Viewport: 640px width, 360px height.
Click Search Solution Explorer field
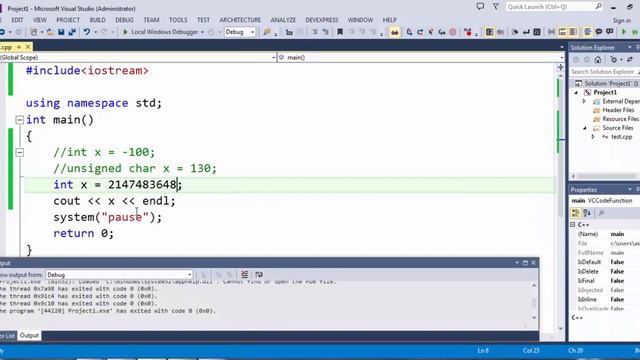tap(604, 72)
